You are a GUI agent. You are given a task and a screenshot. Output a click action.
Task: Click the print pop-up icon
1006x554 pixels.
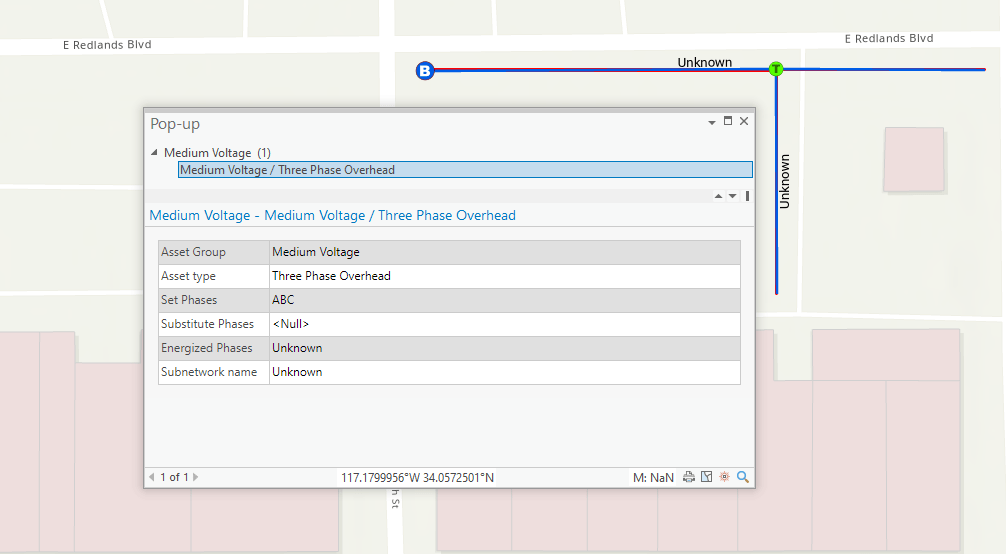[x=688, y=477]
